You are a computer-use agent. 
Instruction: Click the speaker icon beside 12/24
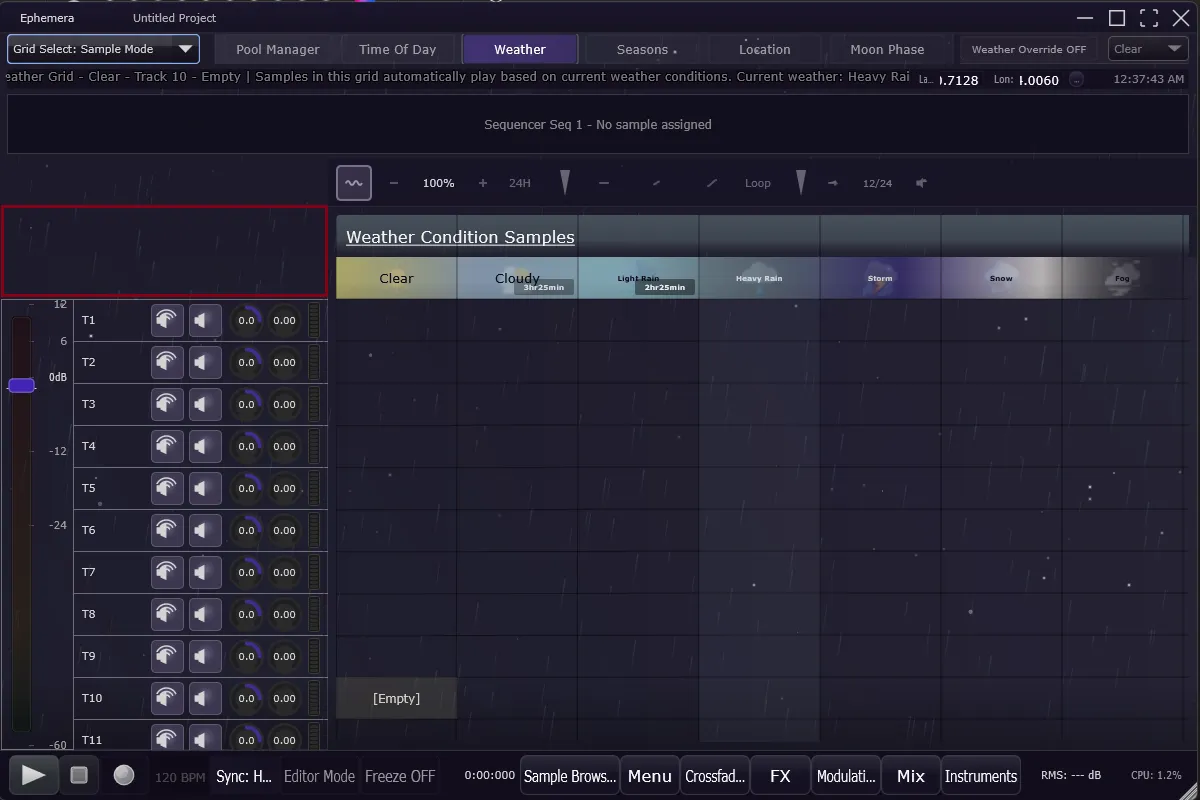pyautogui.click(x=921, y=183)
